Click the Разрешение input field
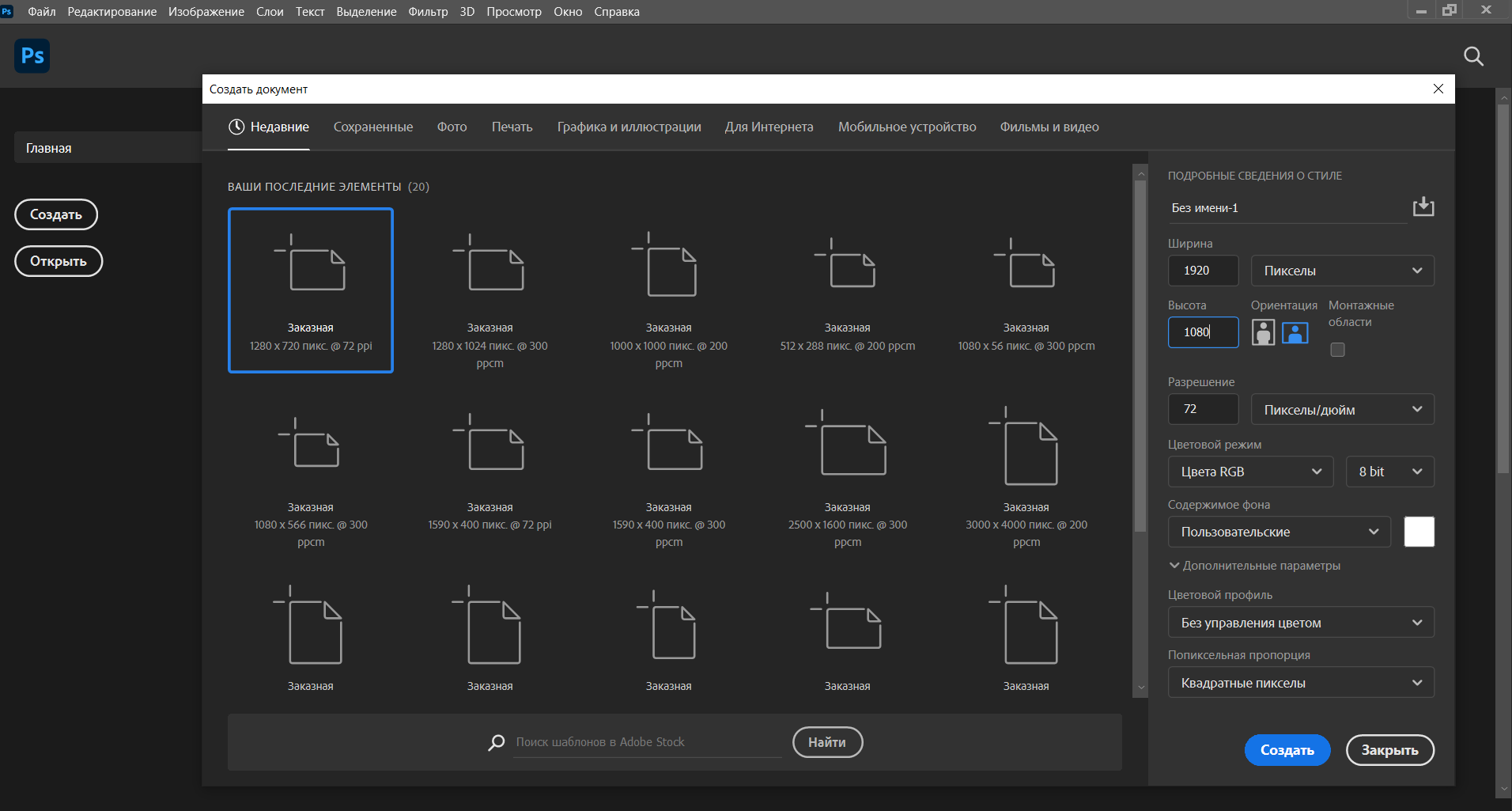The height and width of the screenshot is (811, 1512). 1203,409
